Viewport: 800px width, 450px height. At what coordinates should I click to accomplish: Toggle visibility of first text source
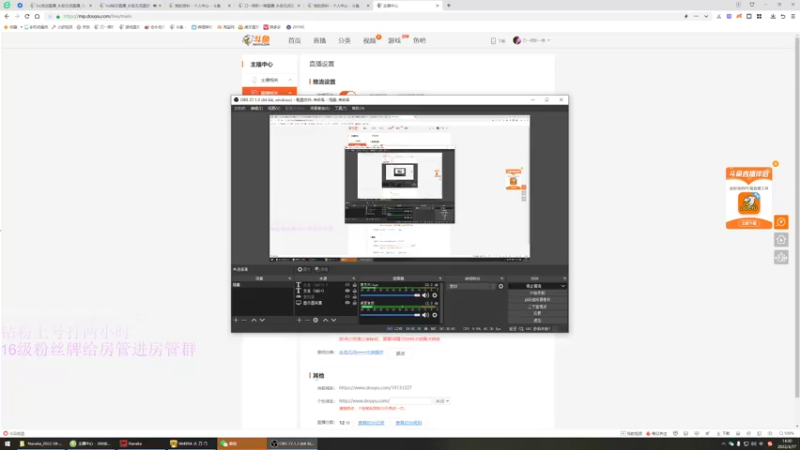pos(347,285)
